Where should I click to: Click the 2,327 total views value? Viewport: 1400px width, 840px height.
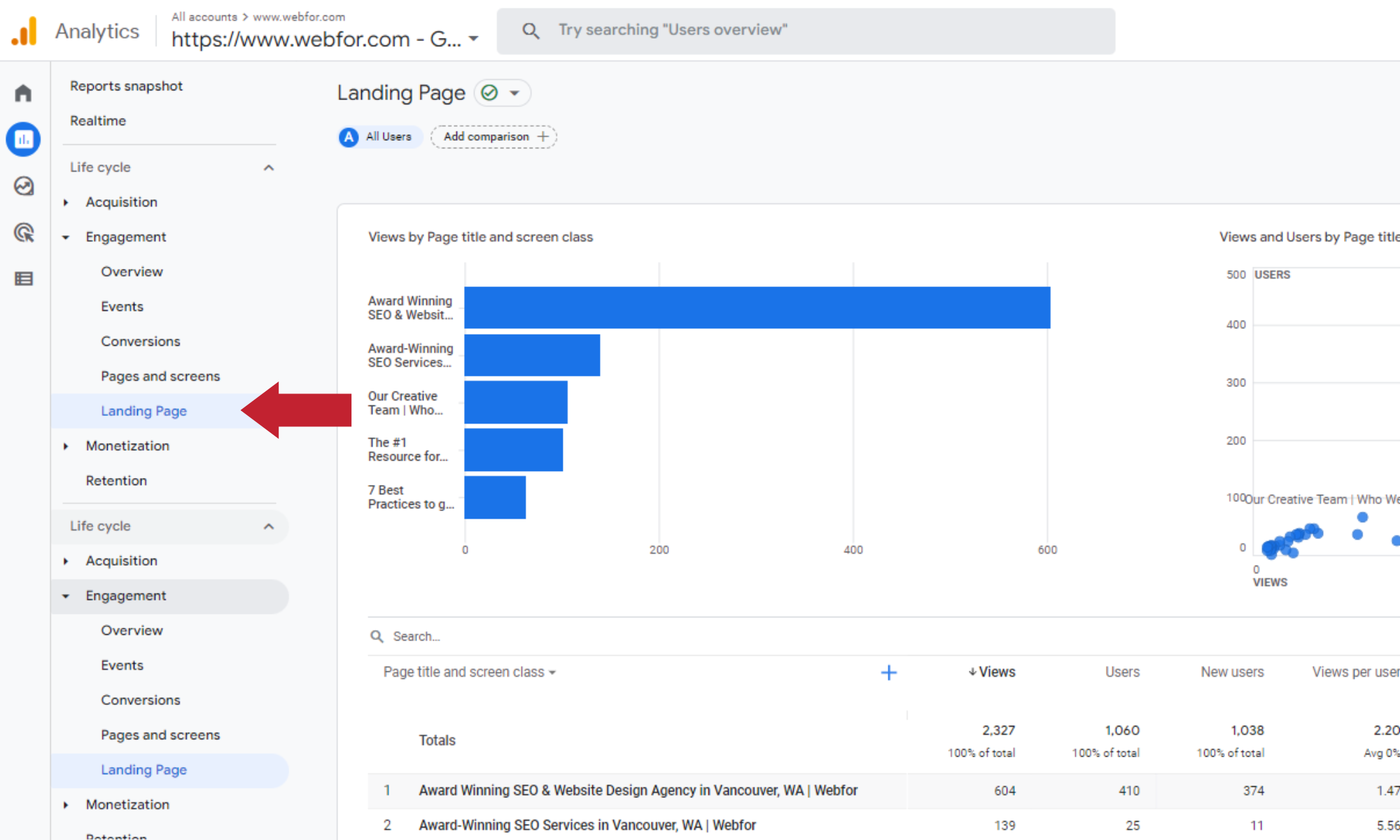998,730
